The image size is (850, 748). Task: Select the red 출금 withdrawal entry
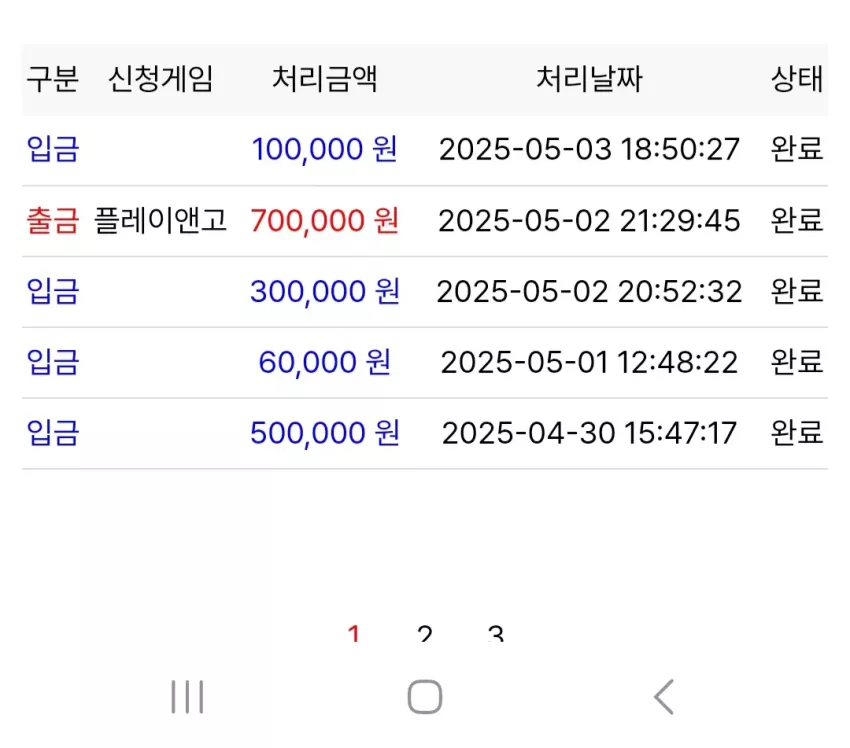tap(53, 221)
